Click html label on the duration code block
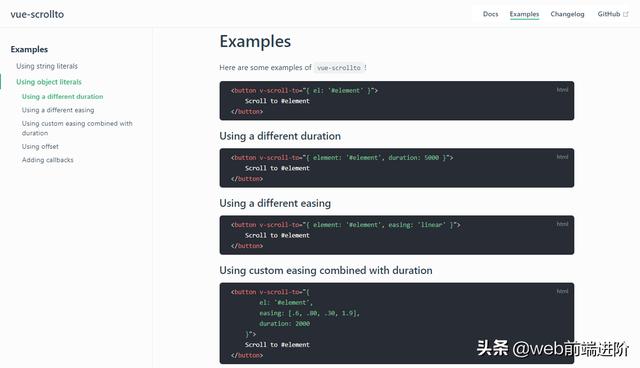Screen dimensions: 640x368 click(562, 157)
